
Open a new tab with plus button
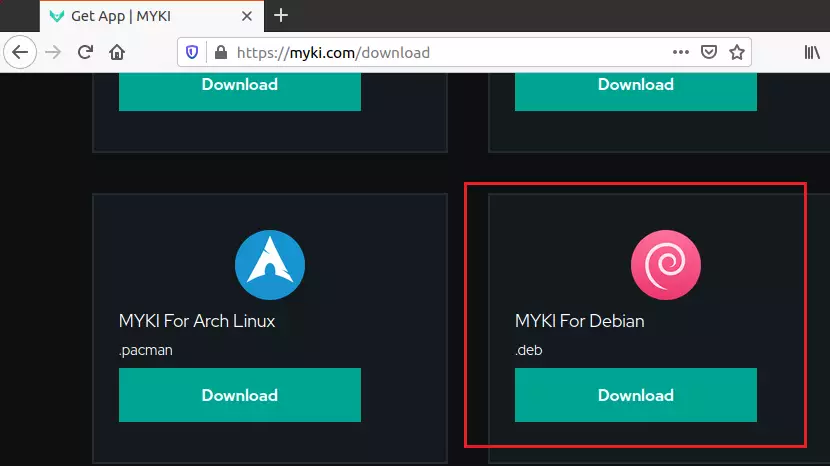click(x=281, y=15)
